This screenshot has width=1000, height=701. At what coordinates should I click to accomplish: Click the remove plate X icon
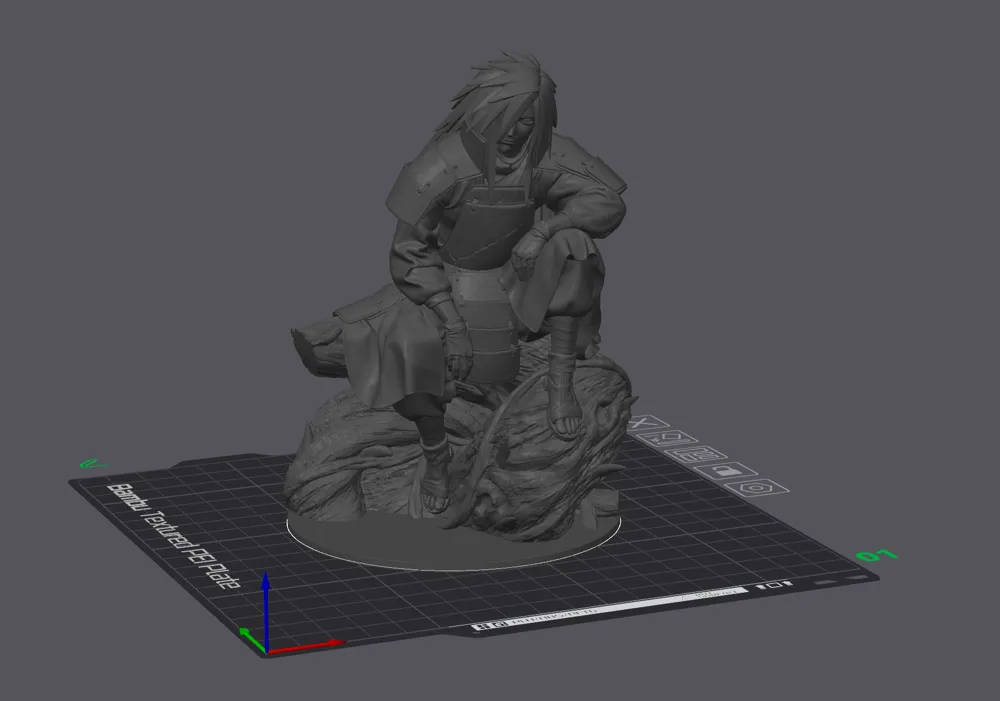[647, 422]
